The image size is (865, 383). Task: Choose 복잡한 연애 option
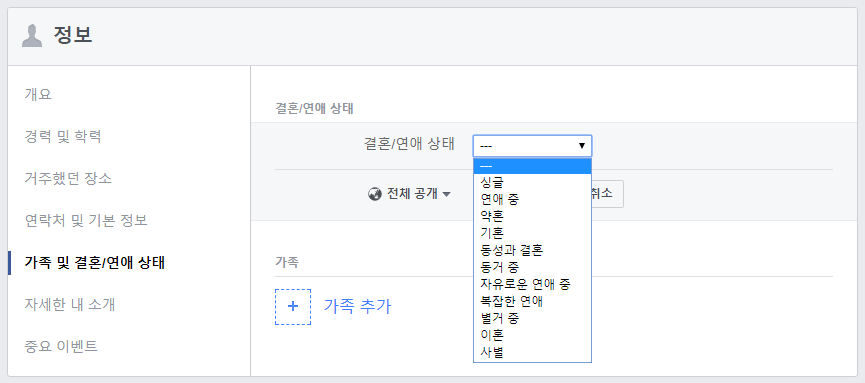click(x=532, y=301)
